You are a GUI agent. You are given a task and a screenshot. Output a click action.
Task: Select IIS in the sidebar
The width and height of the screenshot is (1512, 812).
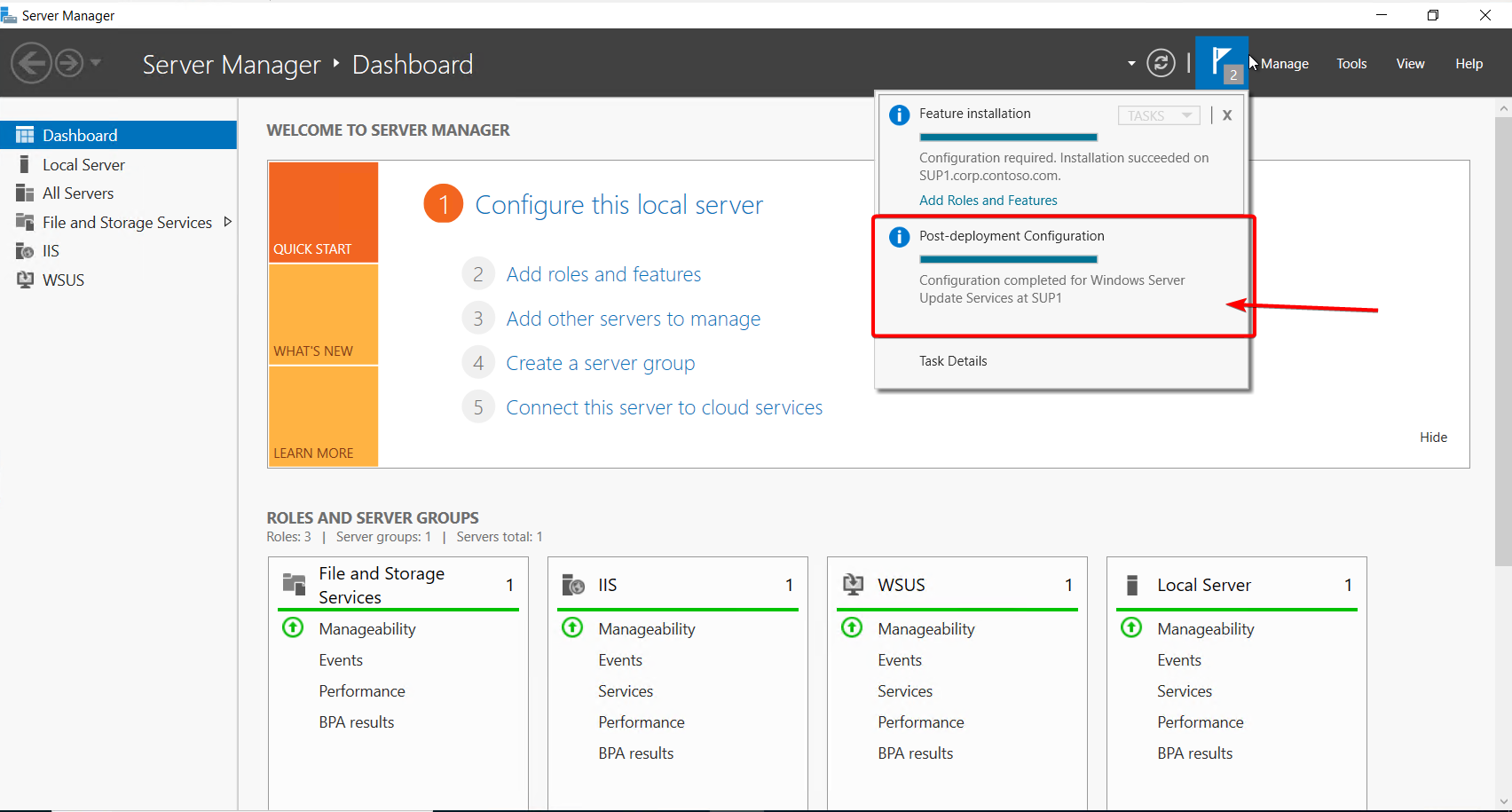coord(119,251)
